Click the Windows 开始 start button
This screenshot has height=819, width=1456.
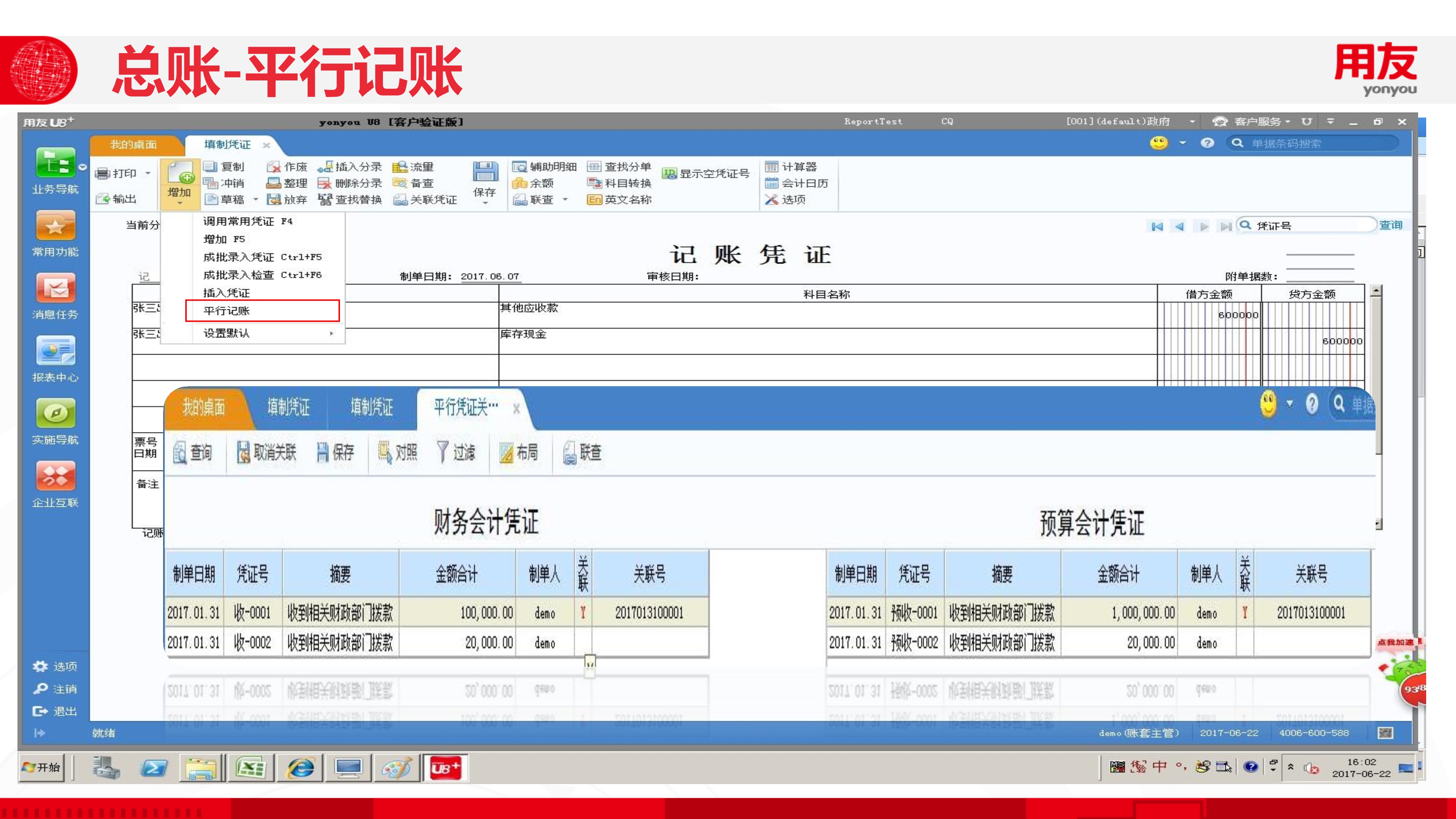click(x=41, y=768)
